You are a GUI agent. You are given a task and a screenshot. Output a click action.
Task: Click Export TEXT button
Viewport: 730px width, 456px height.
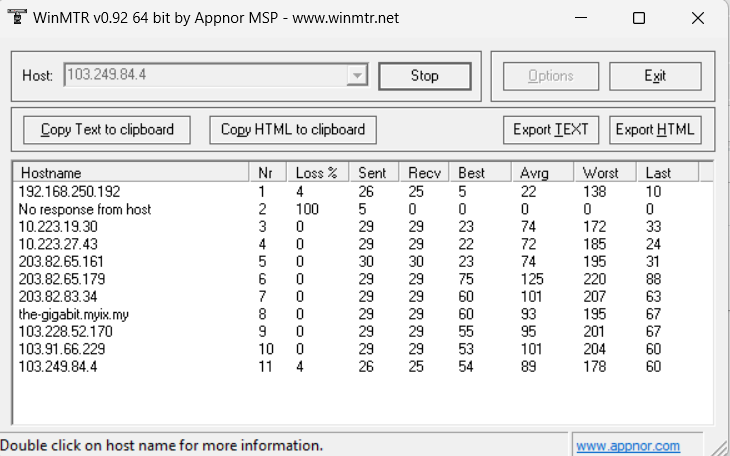[x=551, y=129]
